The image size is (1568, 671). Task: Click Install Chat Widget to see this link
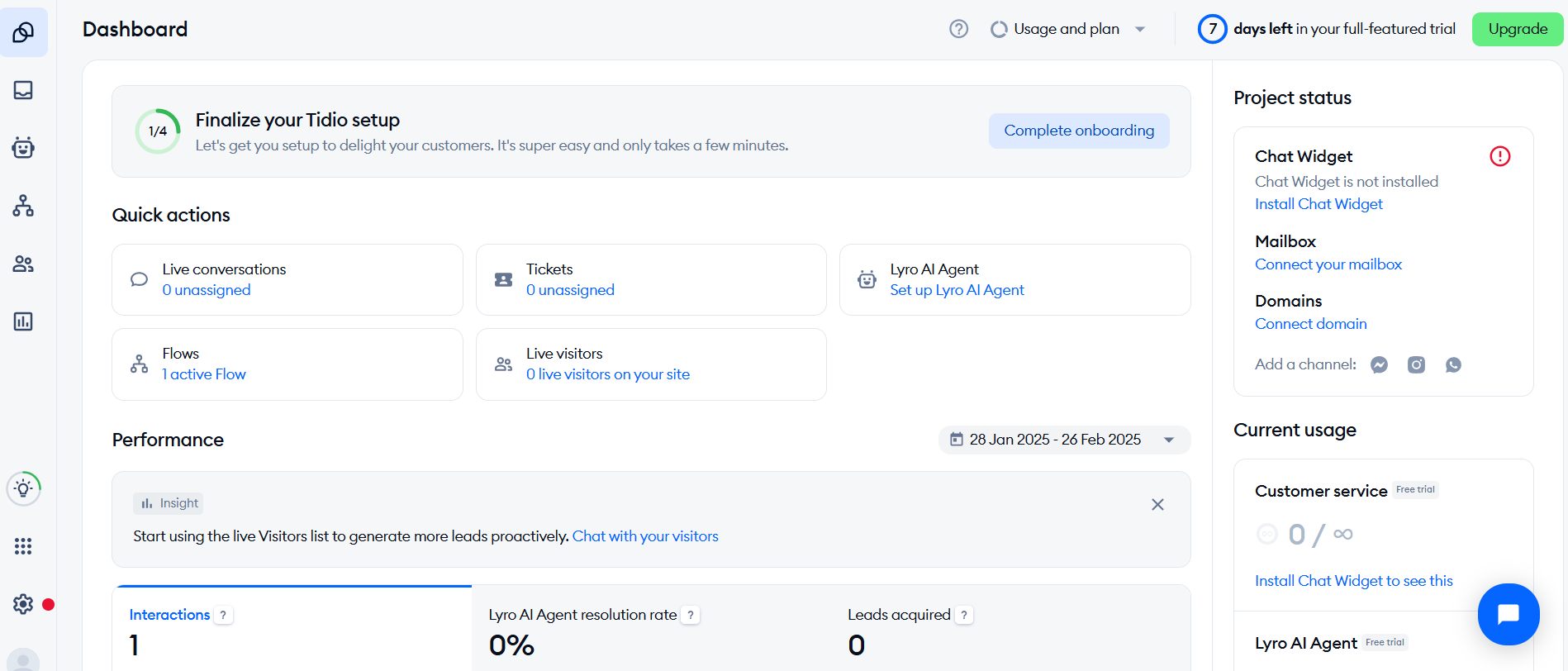pyautogui.click(x=1353, y=581)
